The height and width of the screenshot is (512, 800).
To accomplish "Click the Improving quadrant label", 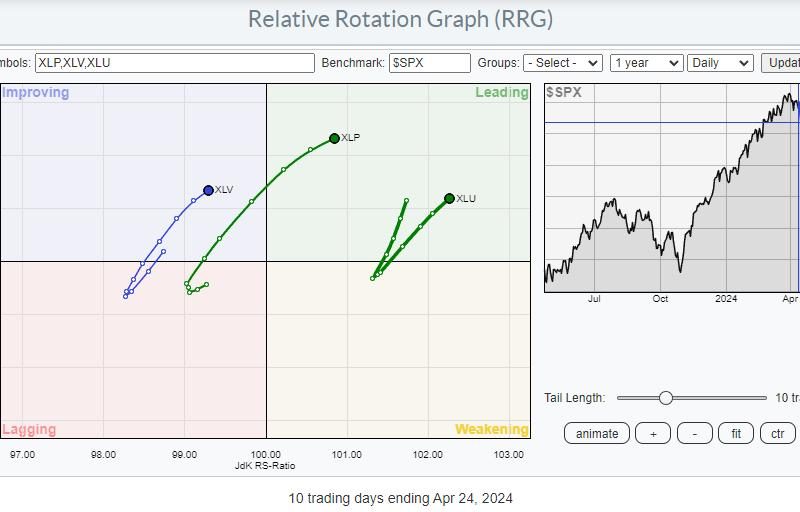I will click(x=36, y=93).
